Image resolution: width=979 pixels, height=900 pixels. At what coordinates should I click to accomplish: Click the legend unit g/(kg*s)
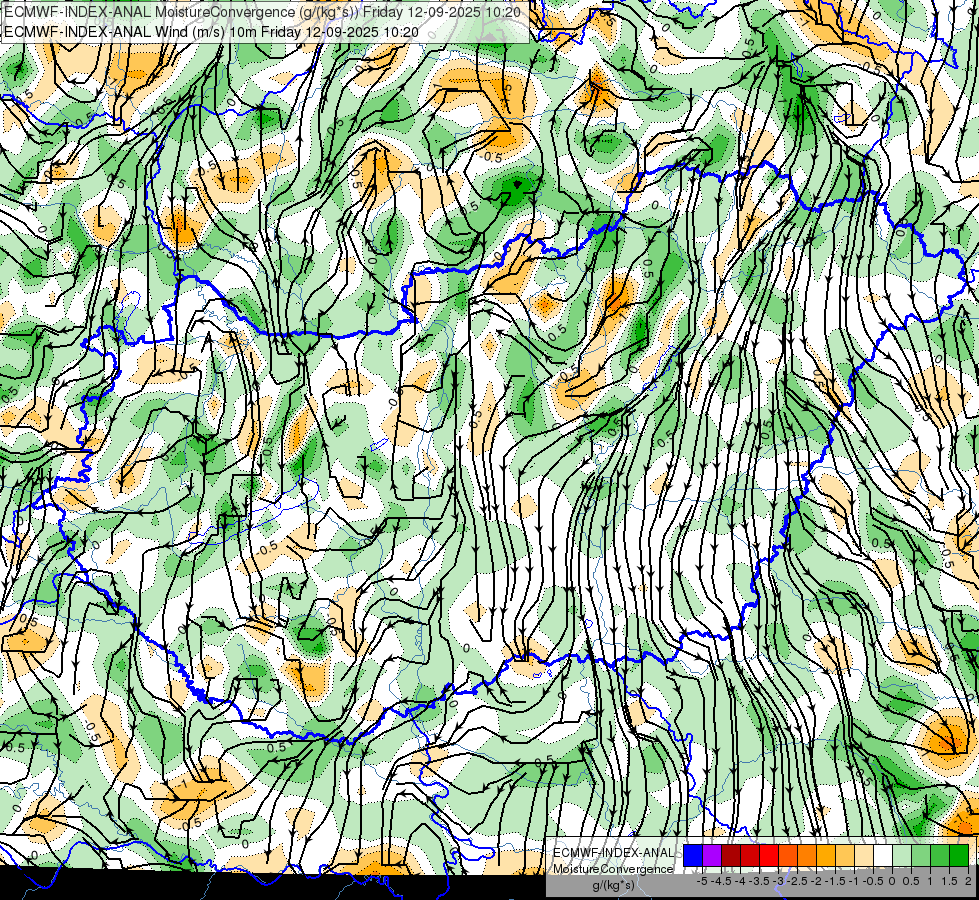coord(613,885)
